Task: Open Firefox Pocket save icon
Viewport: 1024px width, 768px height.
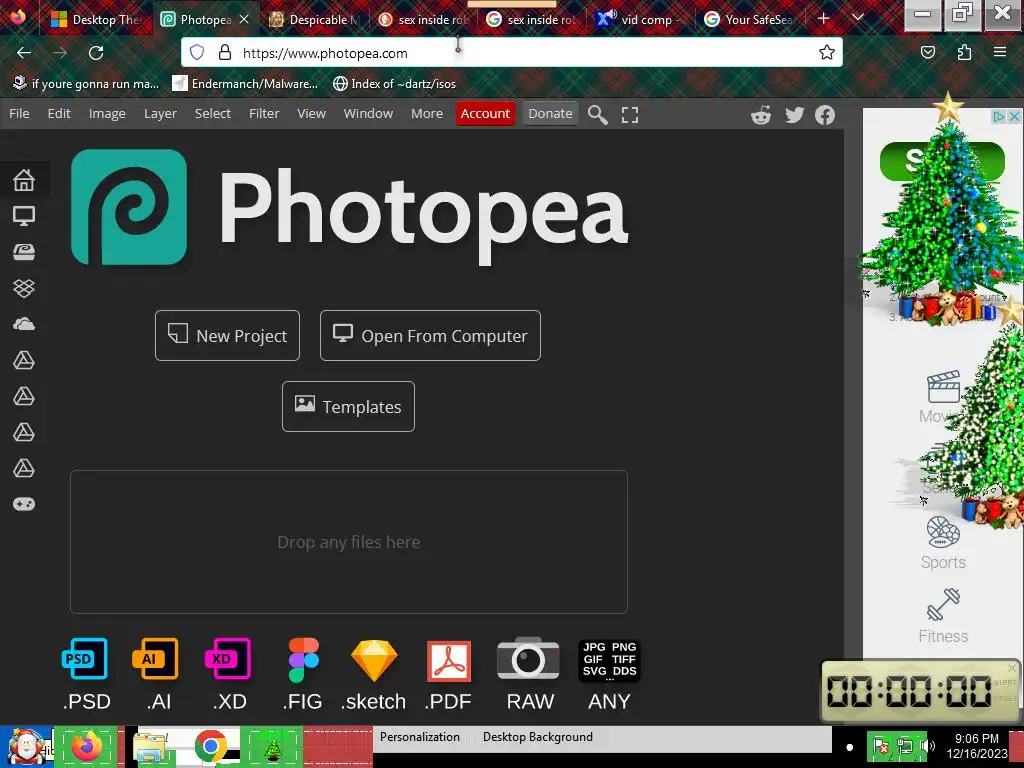Action: pos(927,52)
